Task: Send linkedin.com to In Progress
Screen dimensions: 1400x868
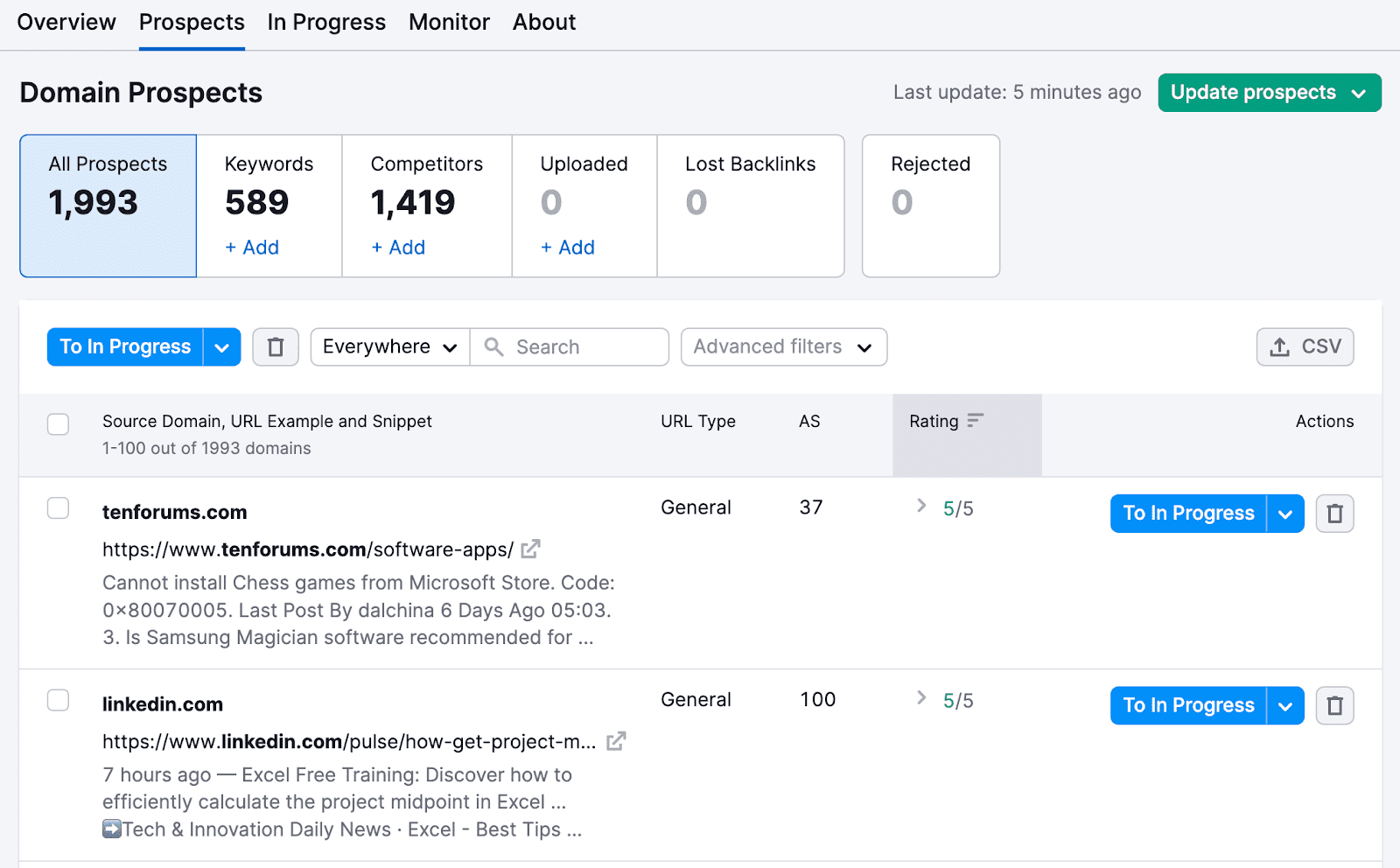Action: tap(1187, 705)
